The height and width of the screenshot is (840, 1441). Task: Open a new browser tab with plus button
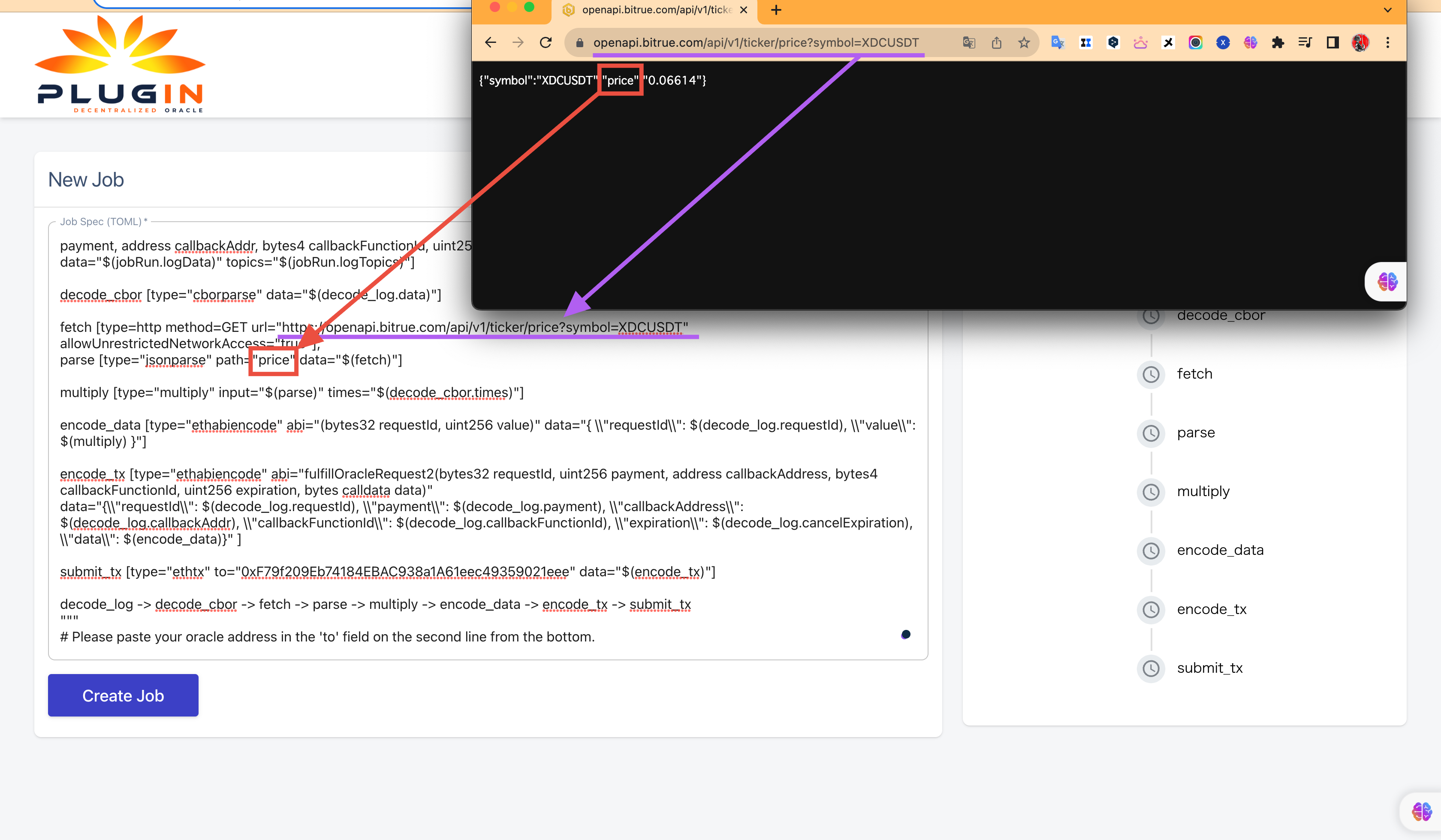click(776, 10)
